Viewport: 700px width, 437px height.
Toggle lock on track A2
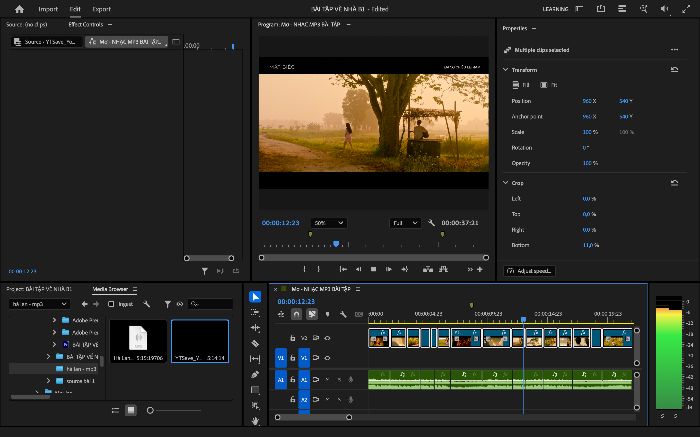pos(292,400)
